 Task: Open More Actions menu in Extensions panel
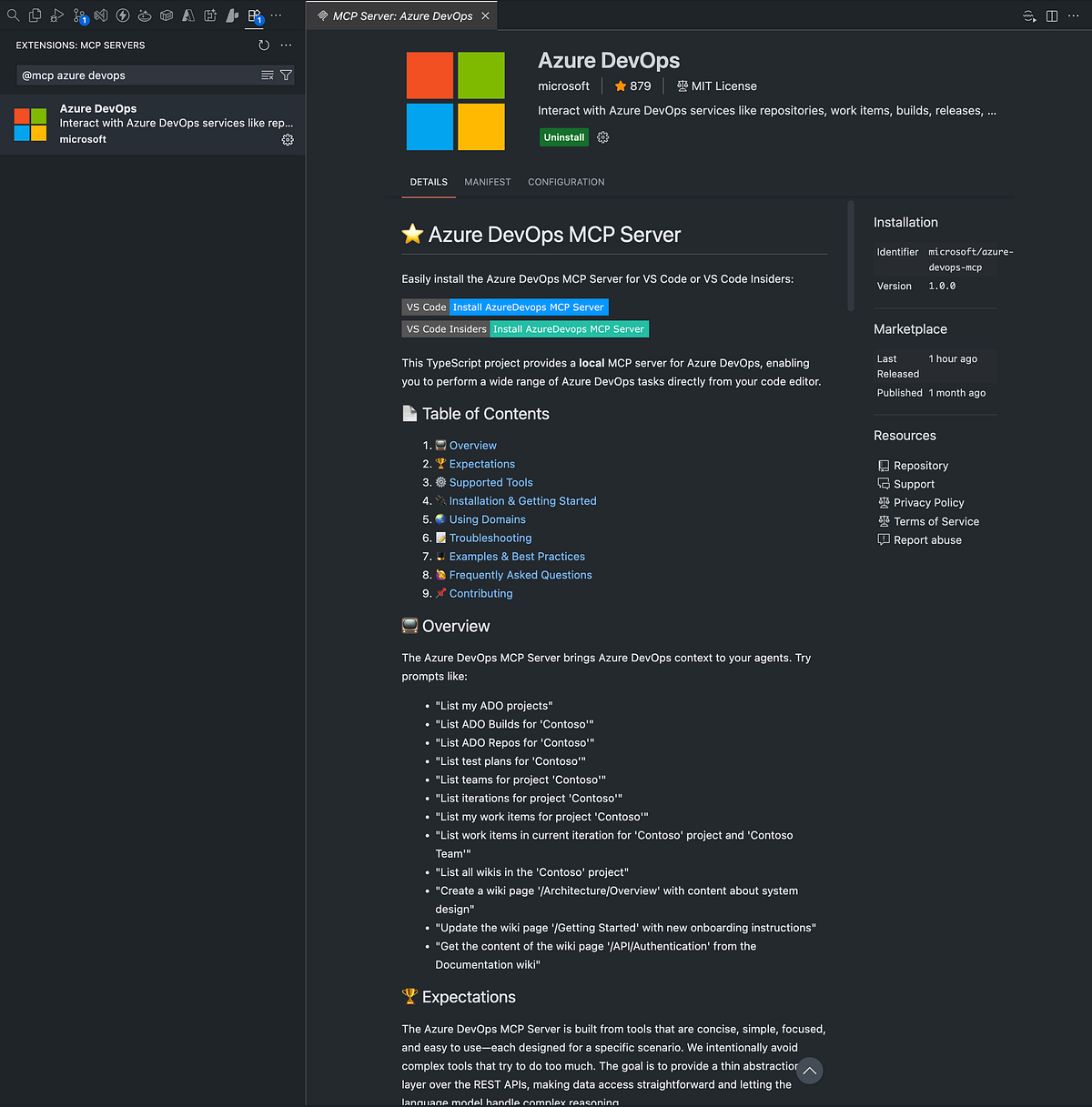point(286,45)
